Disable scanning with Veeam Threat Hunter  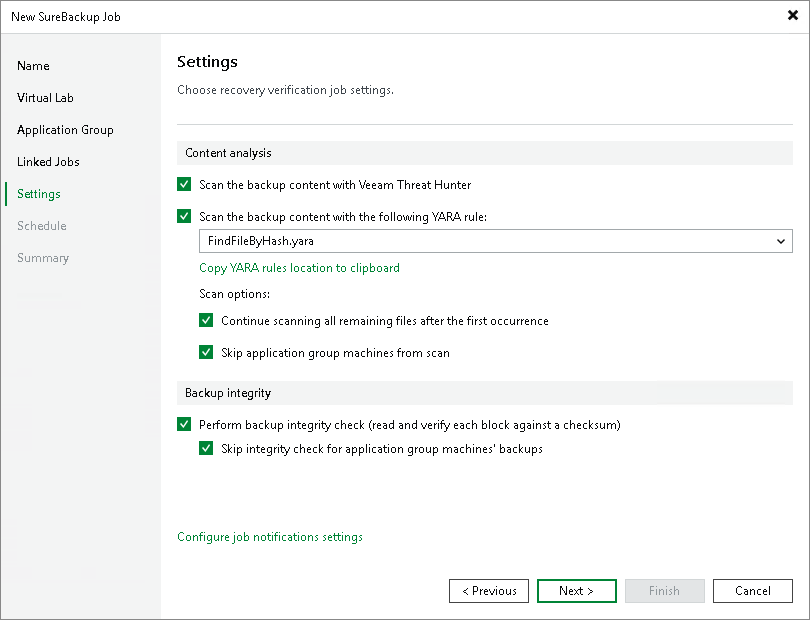click(184, 184)
